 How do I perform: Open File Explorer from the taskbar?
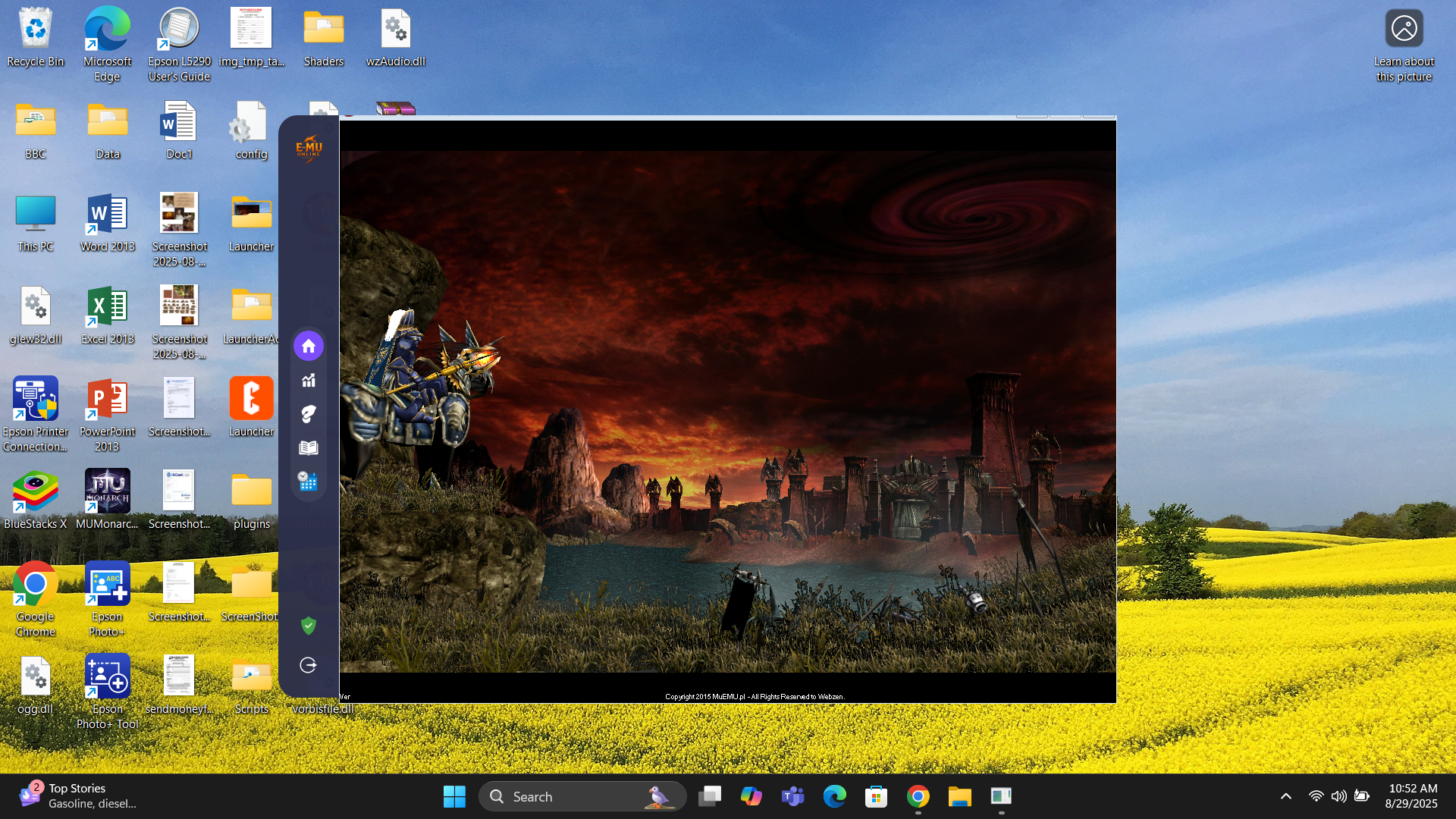tap(959, 796)
